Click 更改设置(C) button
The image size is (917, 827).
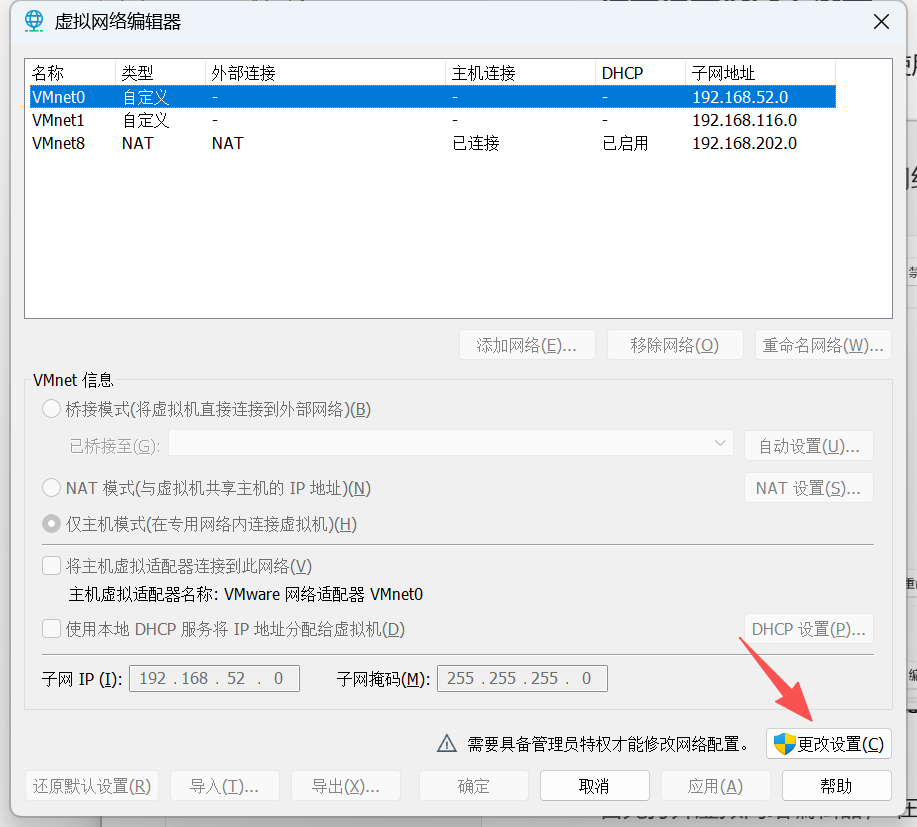coord(829,744)
